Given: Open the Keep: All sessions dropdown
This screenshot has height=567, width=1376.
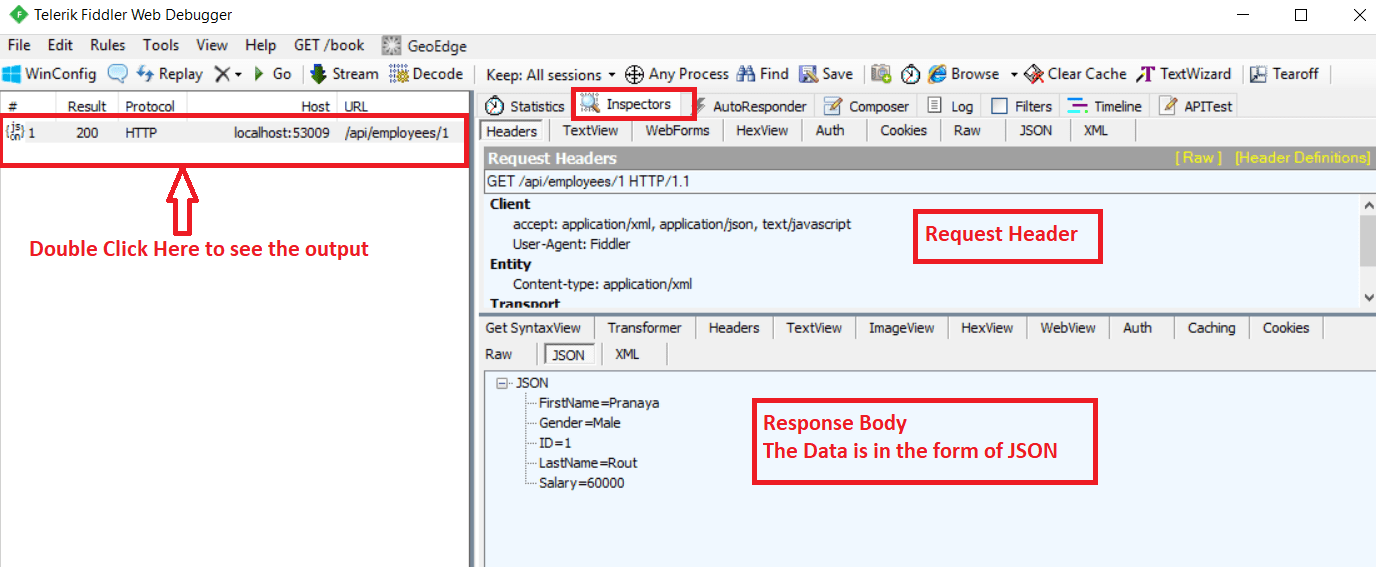Looking at the screenshot, I should [x=550, y=75].
